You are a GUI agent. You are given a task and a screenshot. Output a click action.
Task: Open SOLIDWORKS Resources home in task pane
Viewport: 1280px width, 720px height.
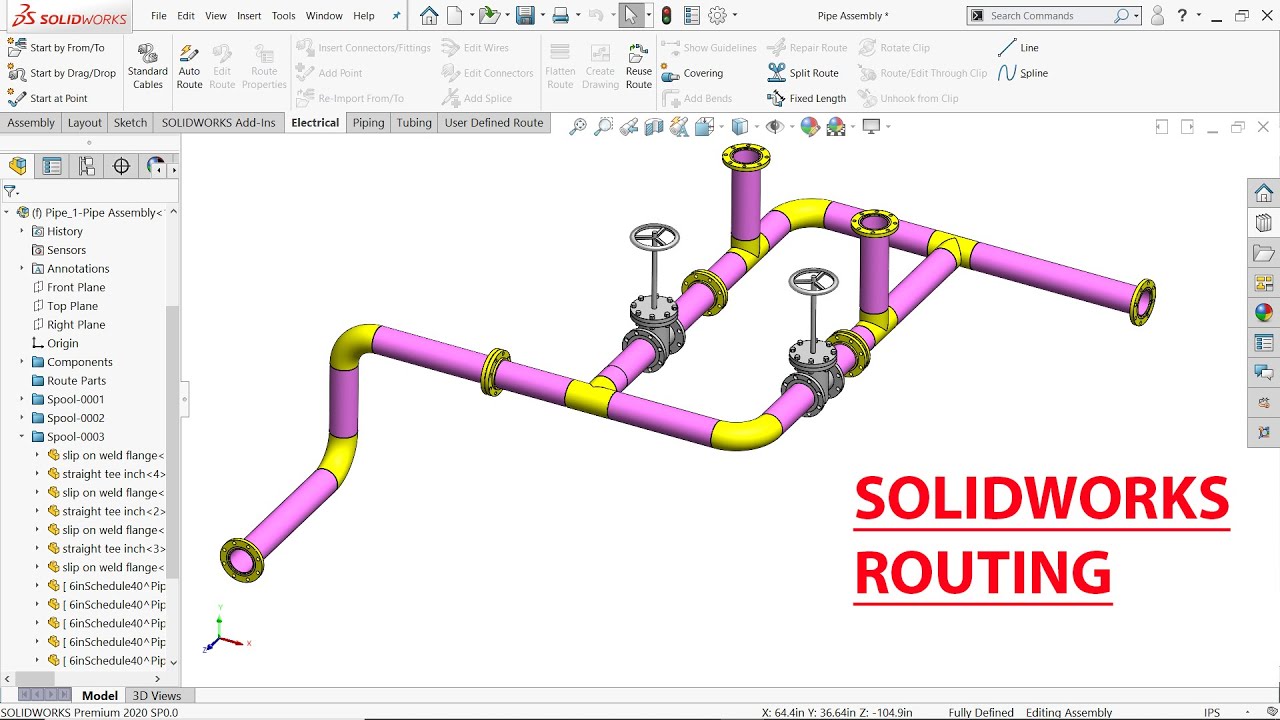coord(1264,193)
